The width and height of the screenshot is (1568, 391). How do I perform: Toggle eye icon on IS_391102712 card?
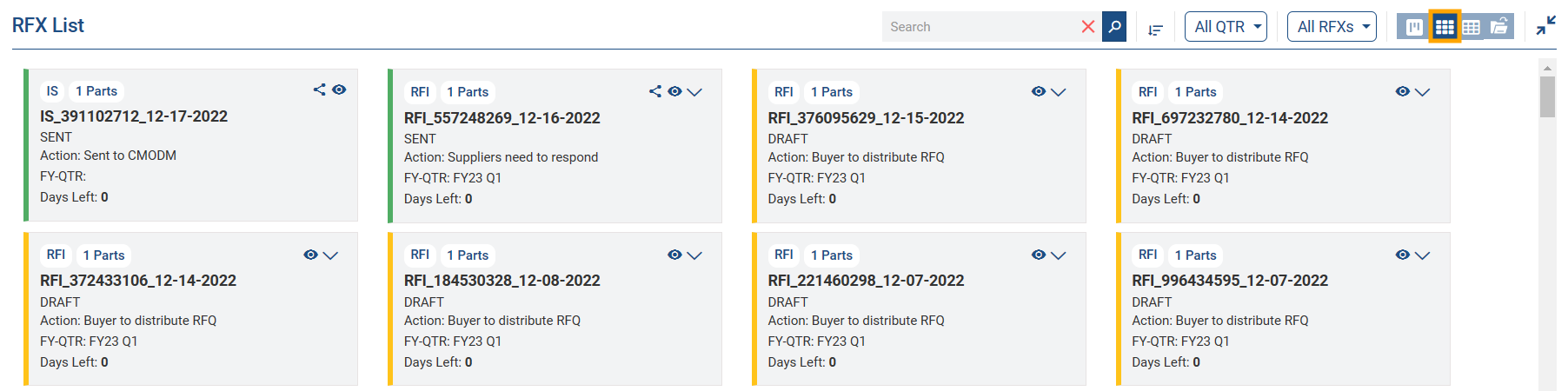pos(339,89)
